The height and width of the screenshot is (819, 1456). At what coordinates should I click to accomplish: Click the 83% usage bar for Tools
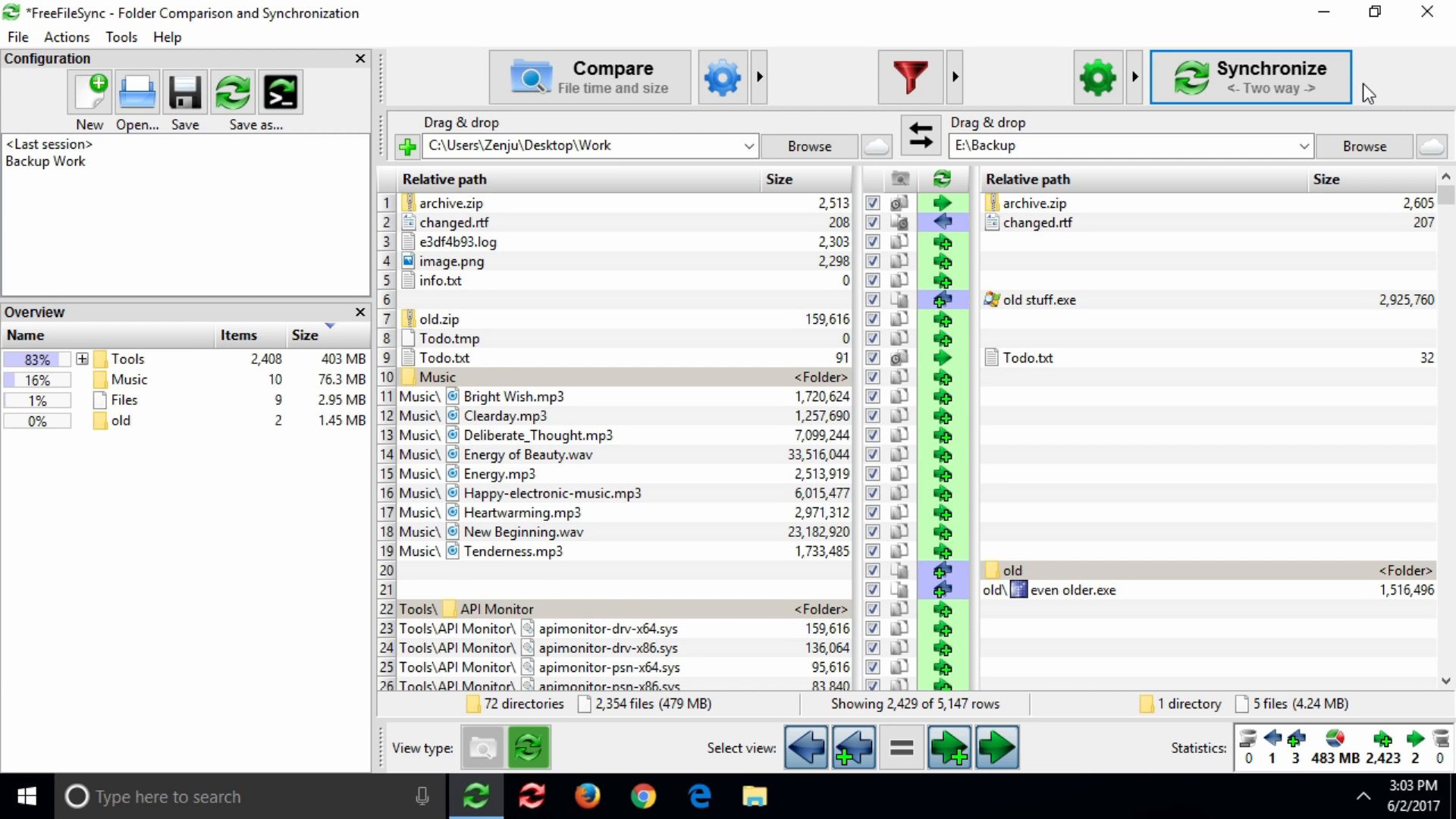[x=37, y=359]
